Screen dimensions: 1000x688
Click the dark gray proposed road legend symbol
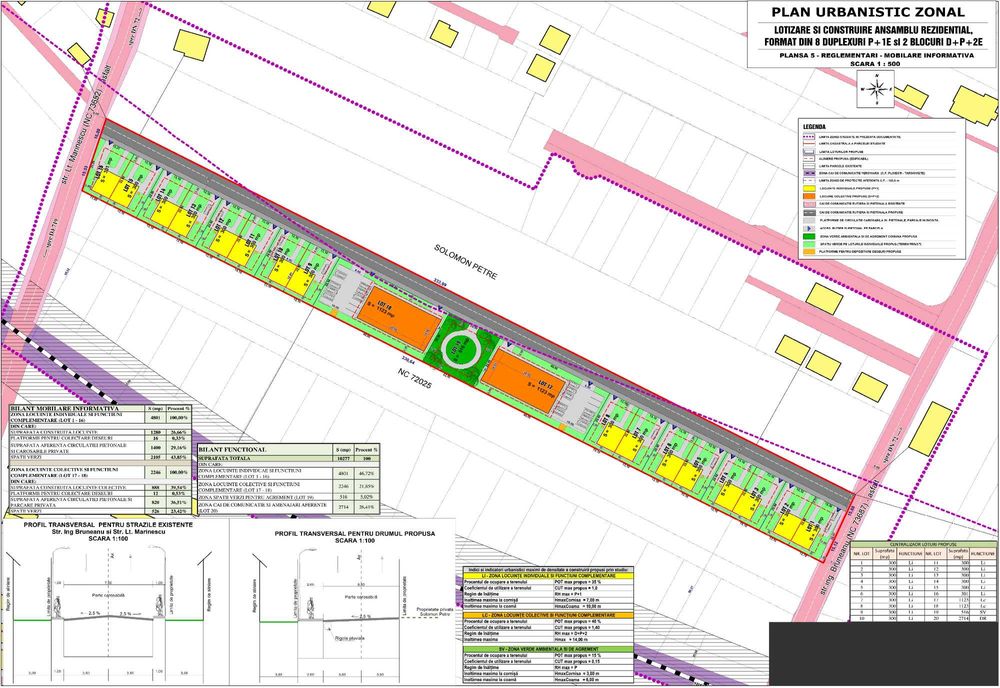(x=809, y=212)
